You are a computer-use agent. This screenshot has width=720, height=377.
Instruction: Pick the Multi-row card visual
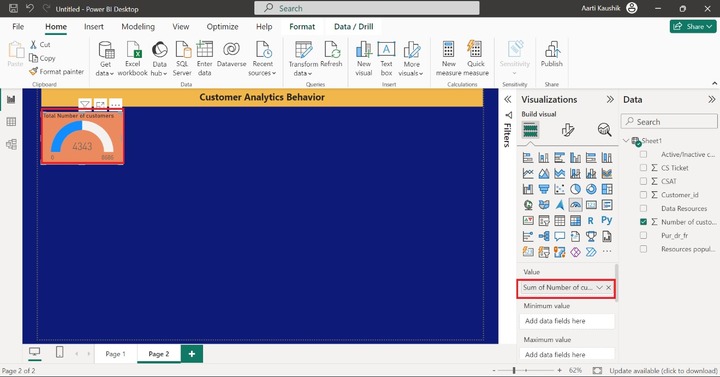[x=607, y=205]
